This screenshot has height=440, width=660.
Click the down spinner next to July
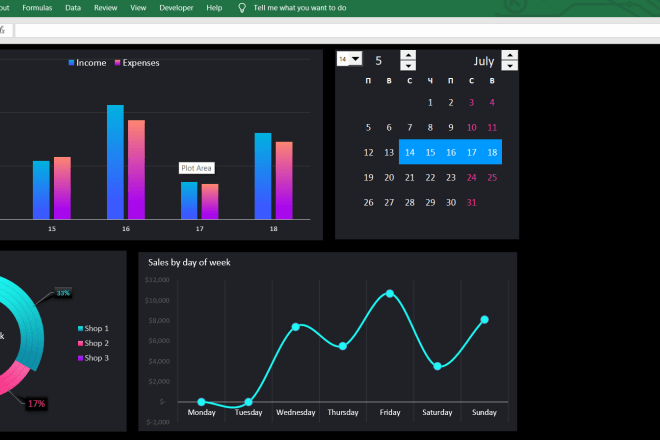(510, 66)
